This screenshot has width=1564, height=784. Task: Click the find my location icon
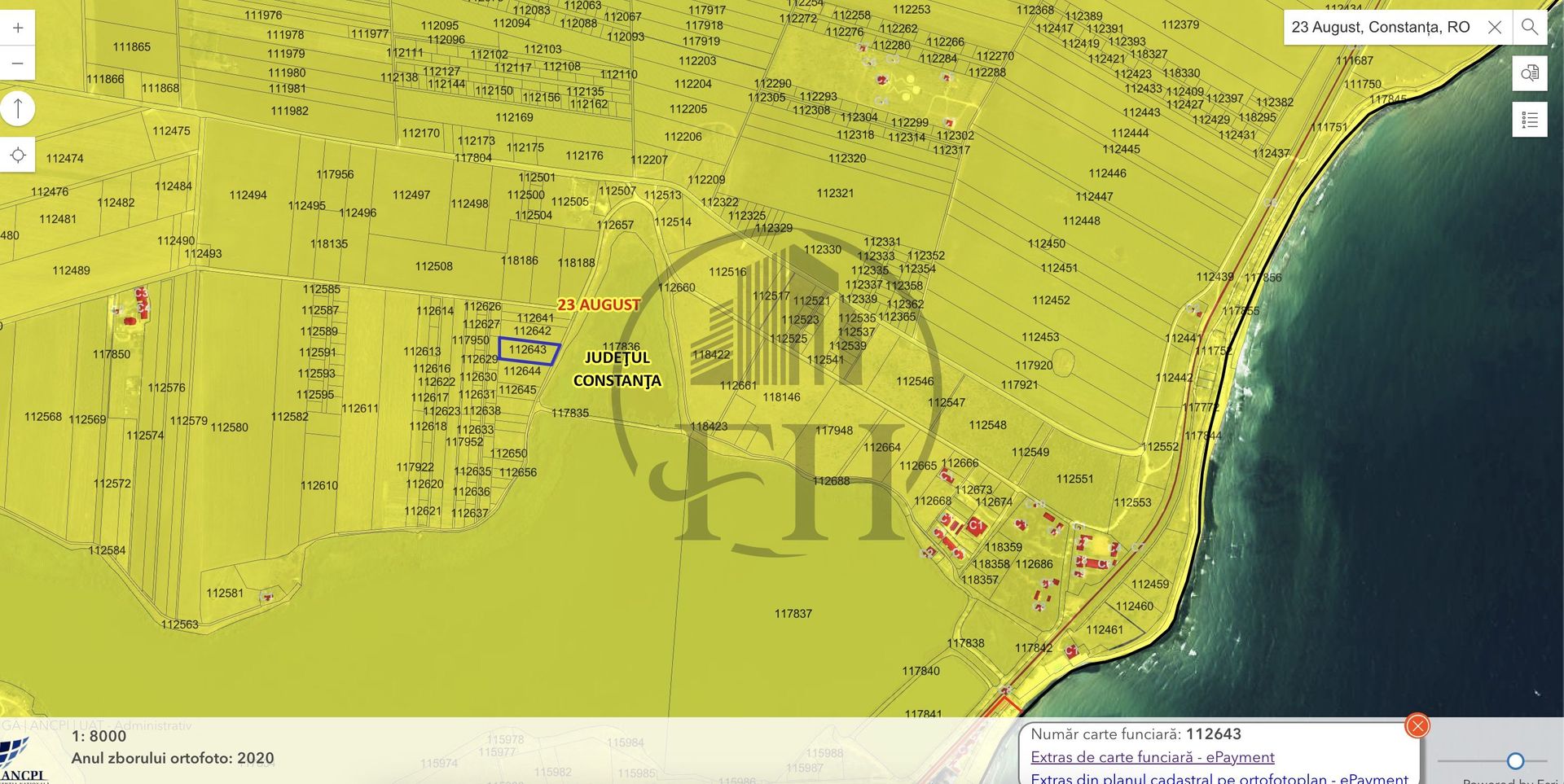pos(18,155)
